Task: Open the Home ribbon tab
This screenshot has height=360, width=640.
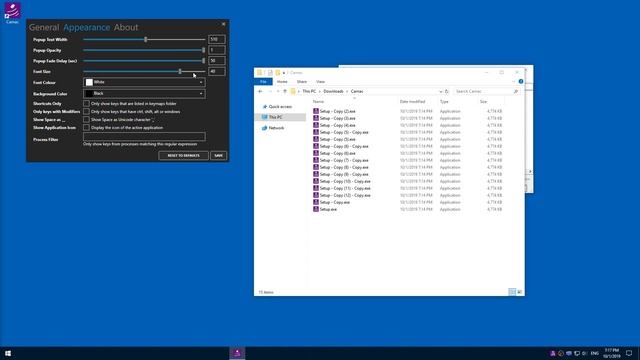Action: pos(282,82)
